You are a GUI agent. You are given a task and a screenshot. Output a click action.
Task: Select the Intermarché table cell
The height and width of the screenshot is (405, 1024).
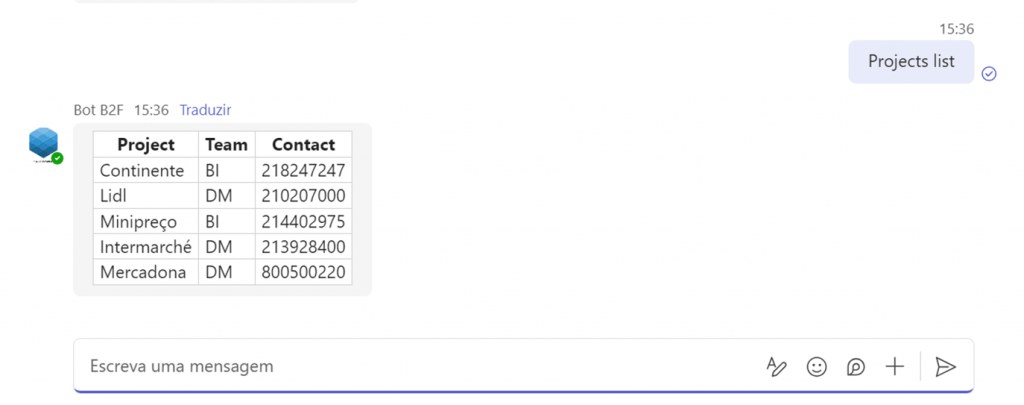pyautogui.click(x=146, y=247)
